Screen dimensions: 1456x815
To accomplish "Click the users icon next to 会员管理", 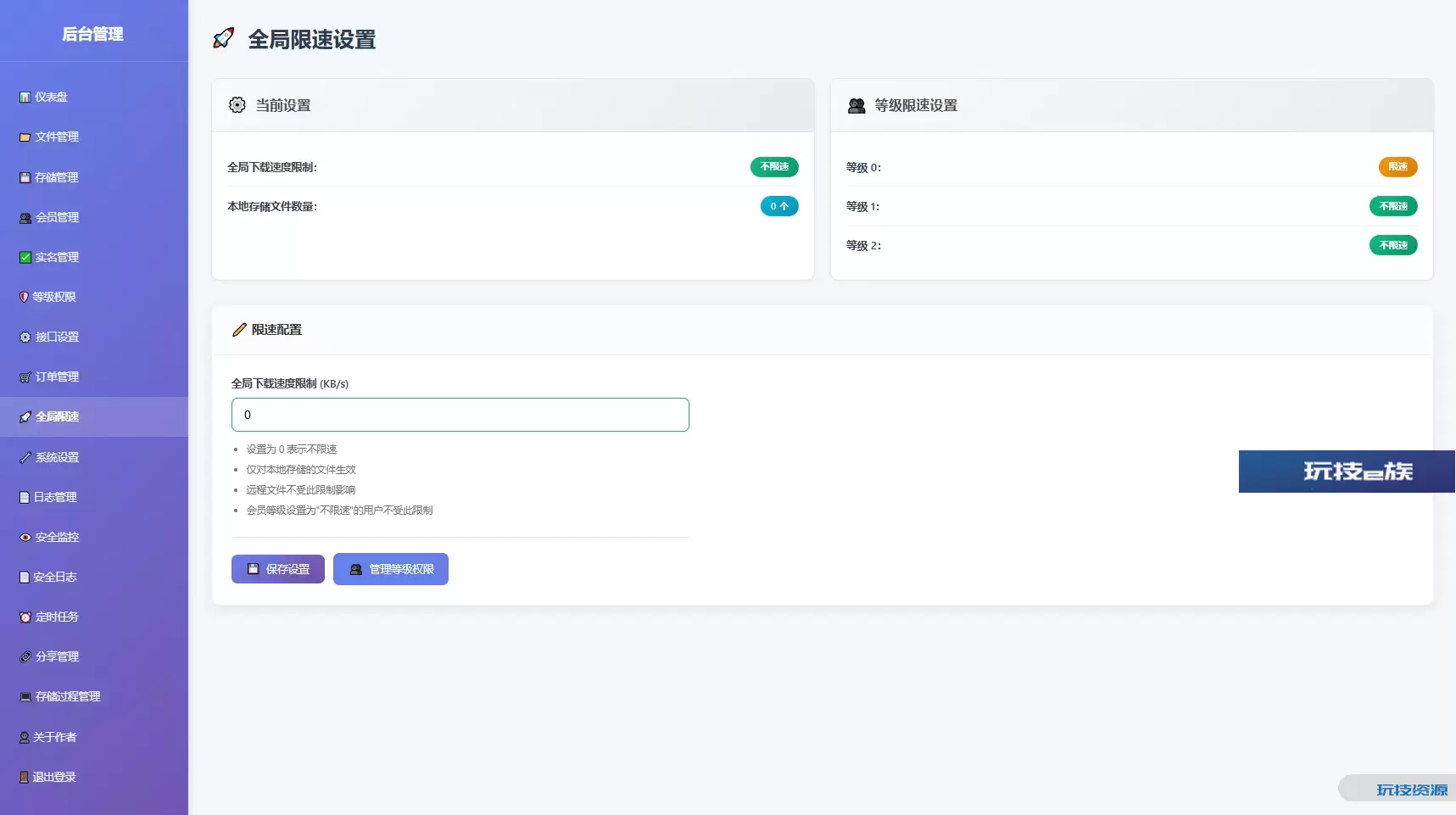I will pos(25,218).
